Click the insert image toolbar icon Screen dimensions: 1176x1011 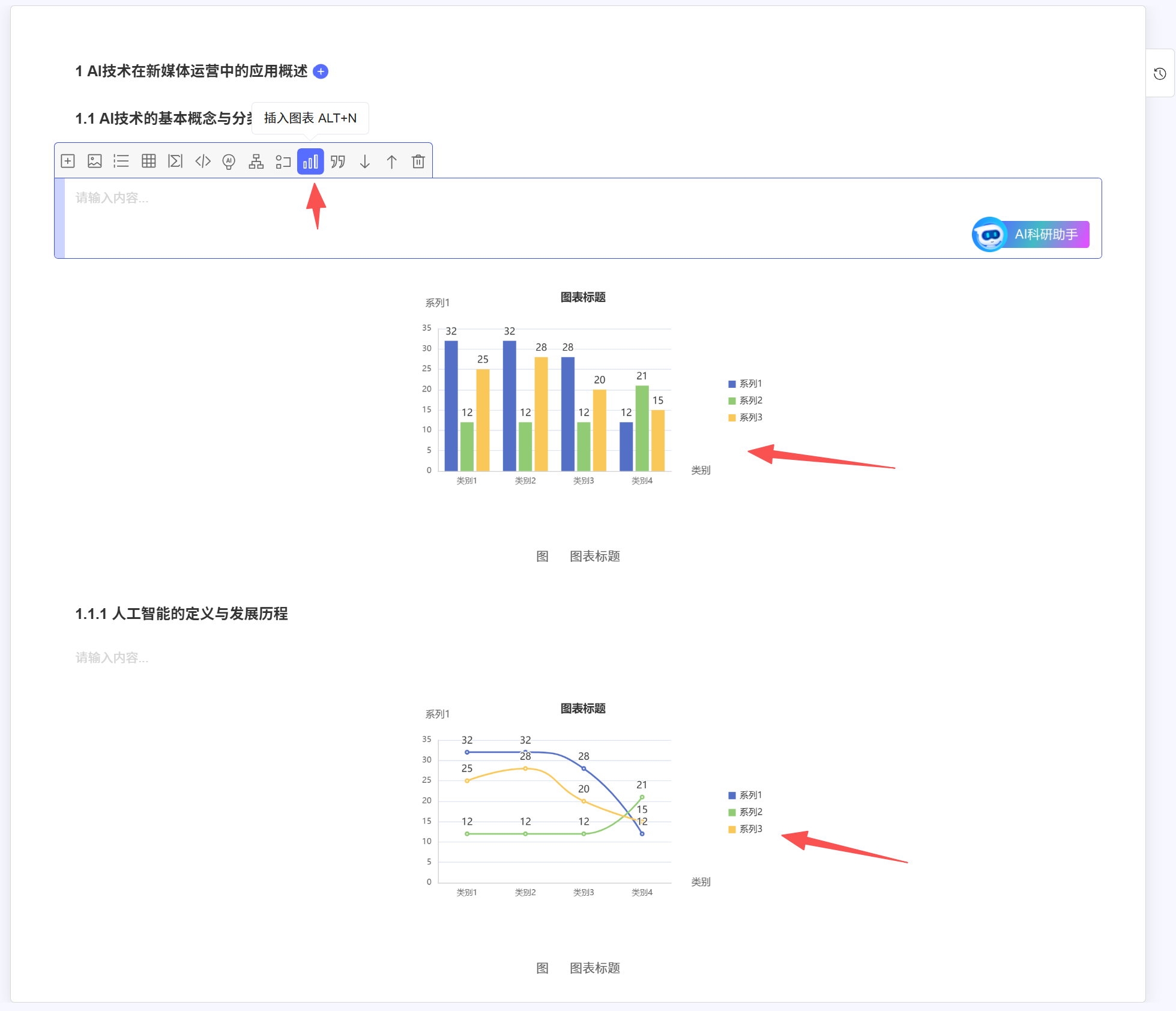(x=95, y=161)
